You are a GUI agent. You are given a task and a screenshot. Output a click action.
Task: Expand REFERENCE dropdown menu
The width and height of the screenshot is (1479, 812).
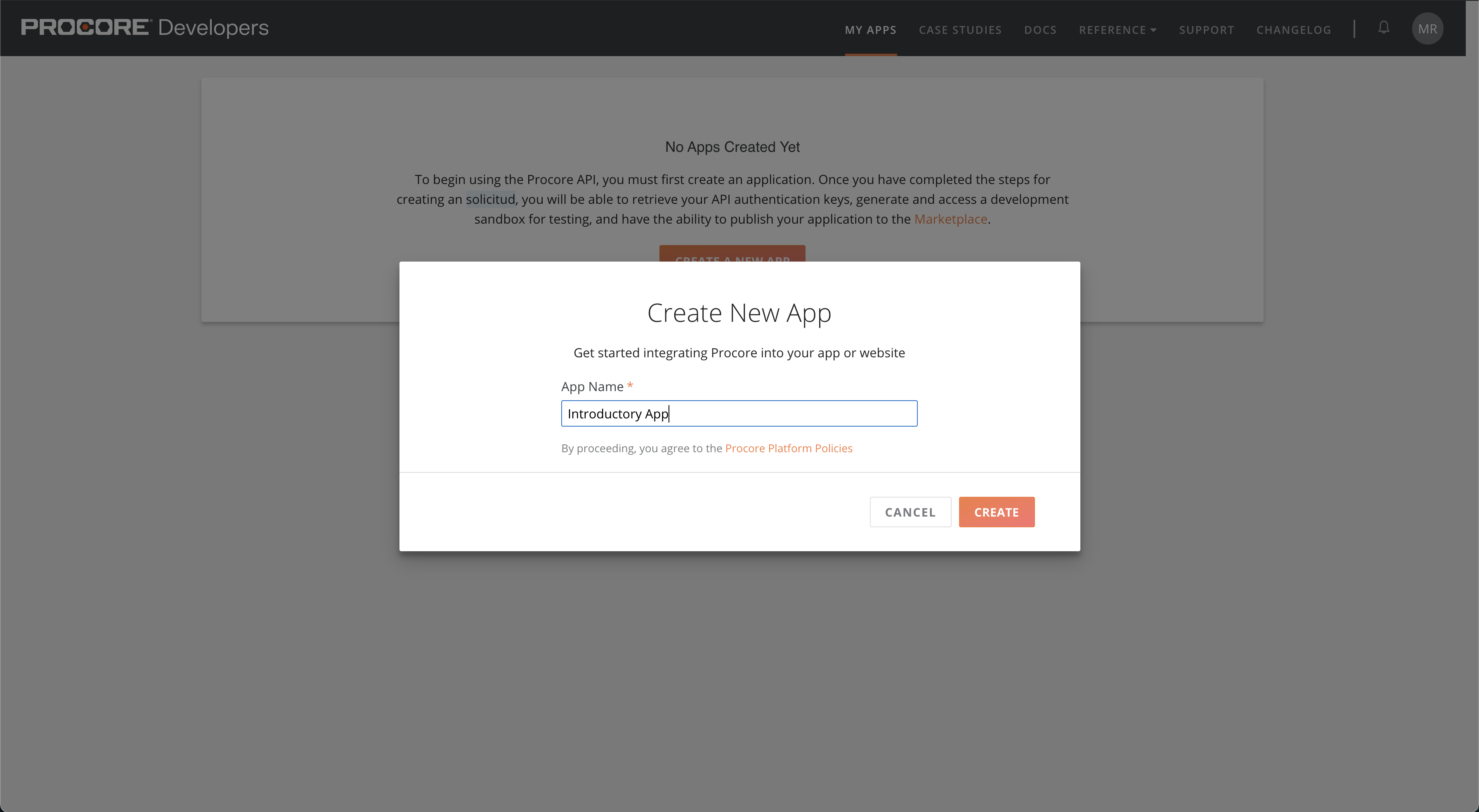click(1117, 29)
